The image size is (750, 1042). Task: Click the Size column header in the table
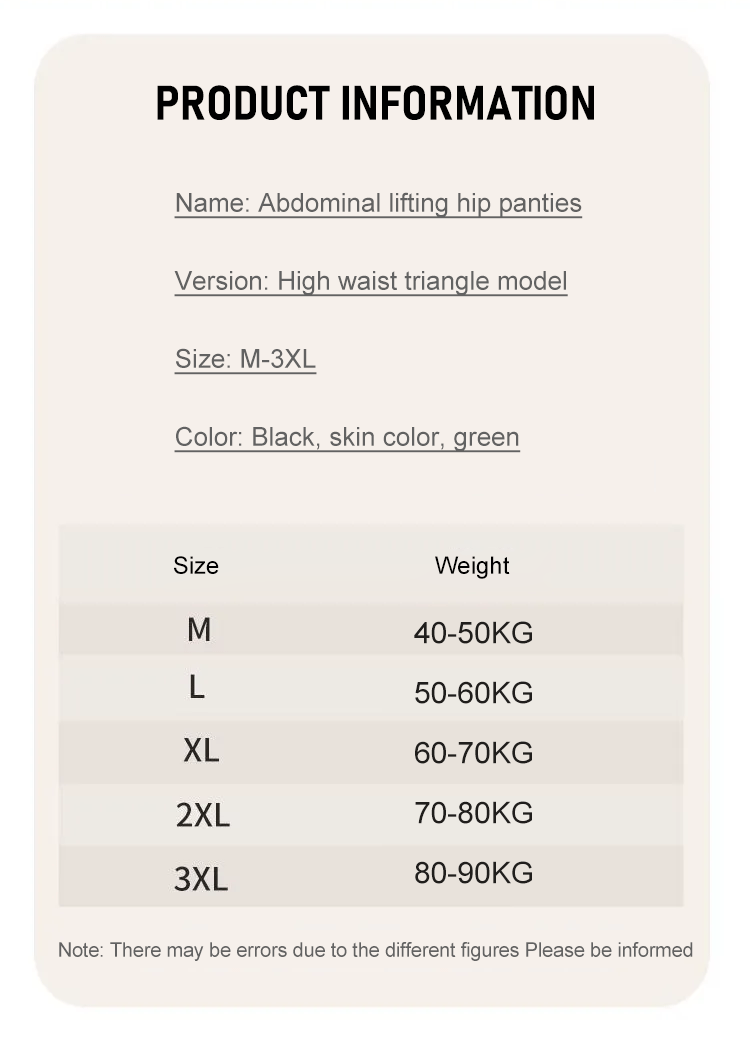click(x=196, y=565)
